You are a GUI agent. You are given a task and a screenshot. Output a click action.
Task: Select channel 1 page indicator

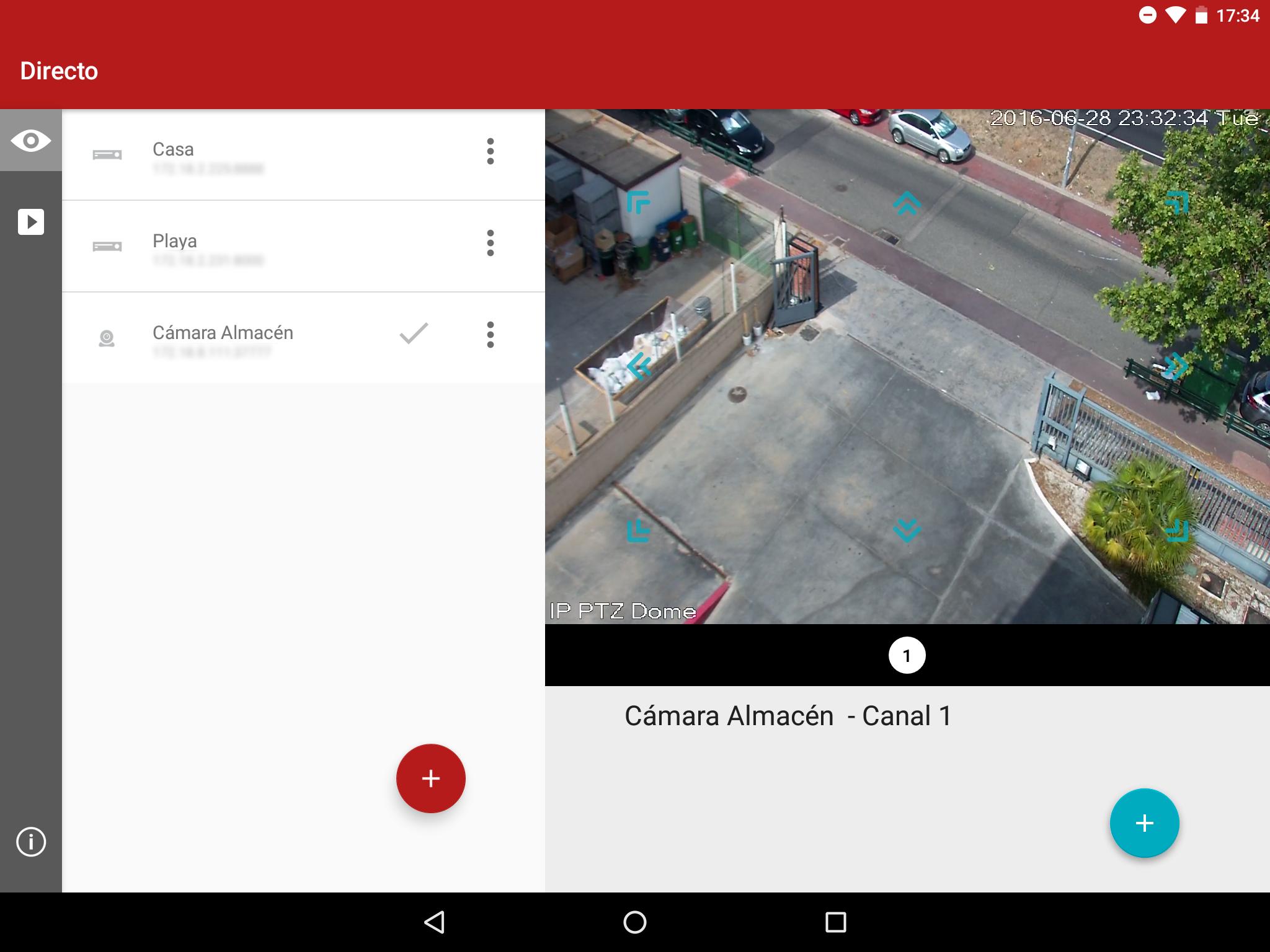click(907, 655)
